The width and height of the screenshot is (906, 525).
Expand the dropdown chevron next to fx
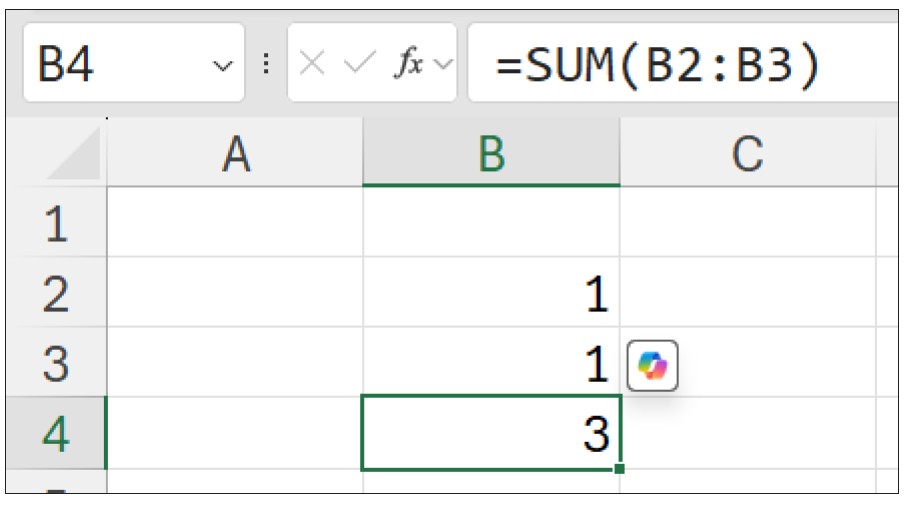pos(443,65)
